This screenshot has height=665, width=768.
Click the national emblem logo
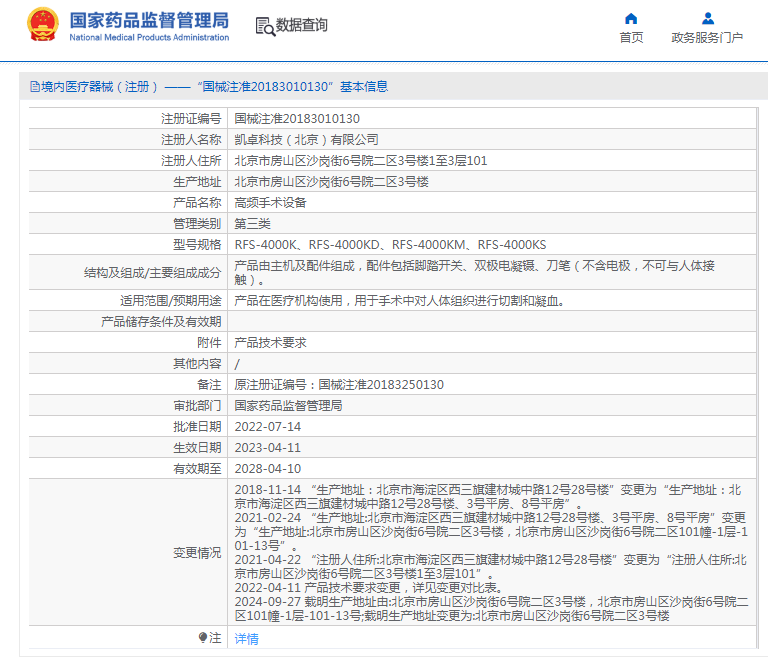[x=43, y=24]
